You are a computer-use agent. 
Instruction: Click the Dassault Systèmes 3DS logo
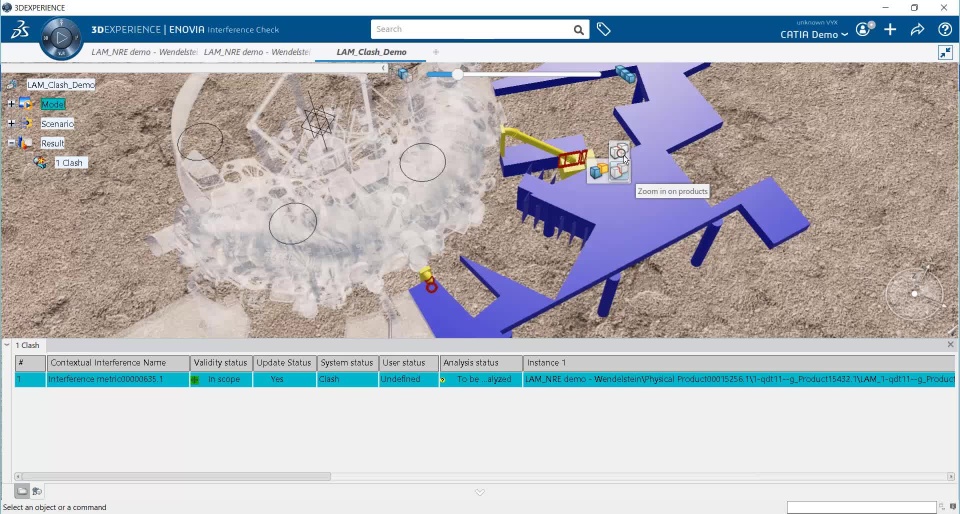point(20,29)
